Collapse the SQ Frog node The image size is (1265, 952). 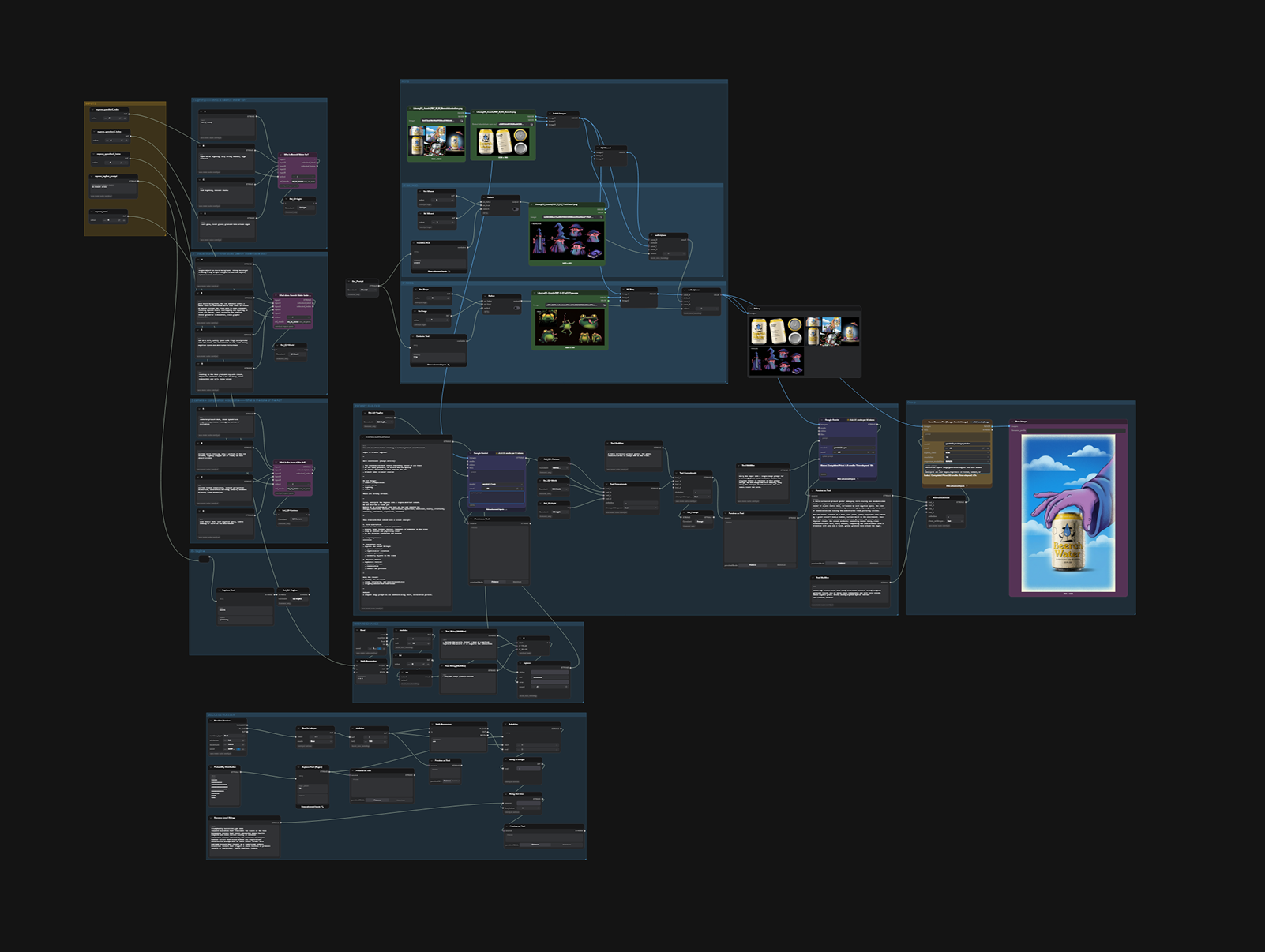click(x=624, y=290)
